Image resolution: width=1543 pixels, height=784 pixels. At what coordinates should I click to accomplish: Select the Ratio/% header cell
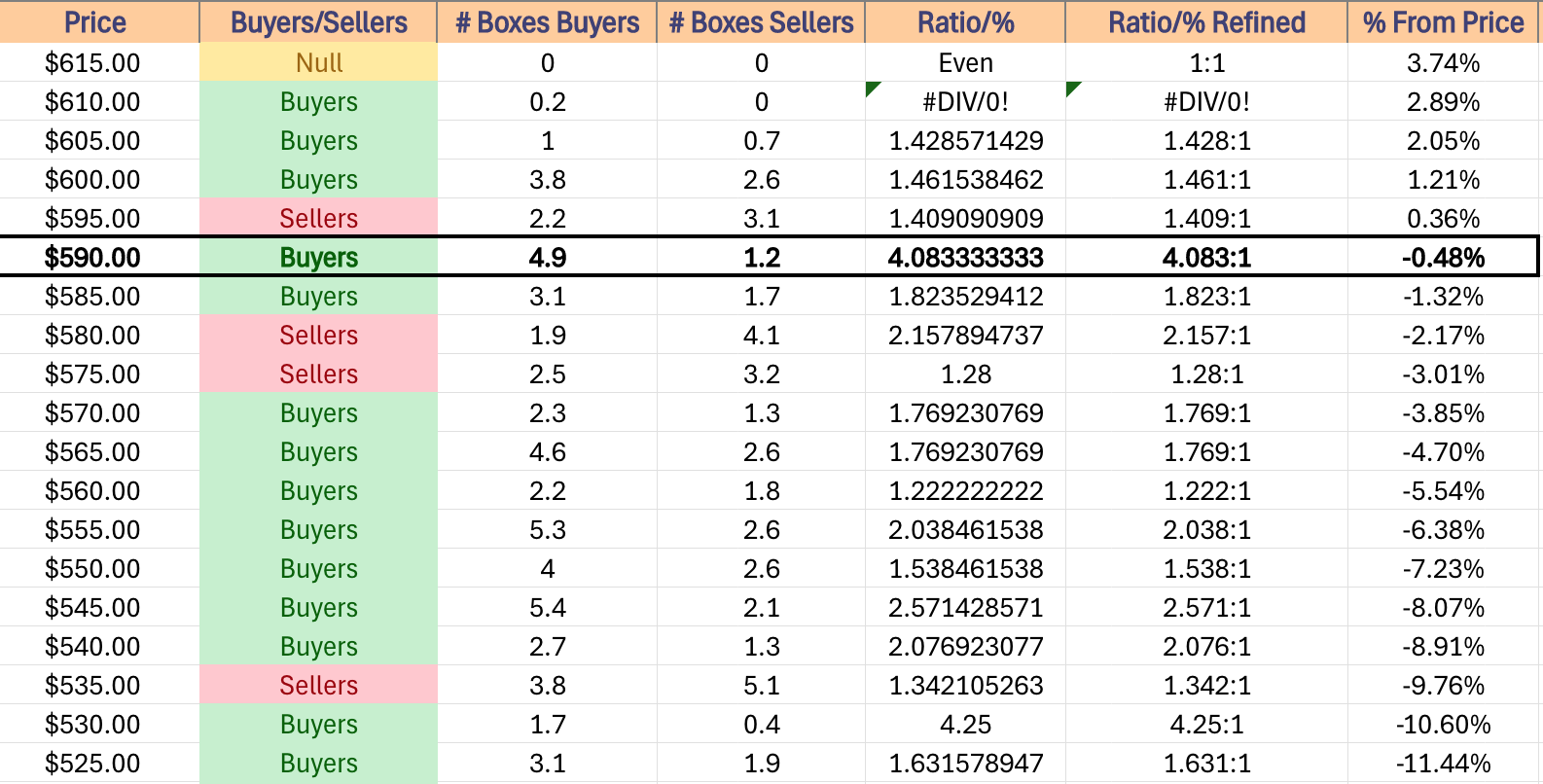point(965,21)
